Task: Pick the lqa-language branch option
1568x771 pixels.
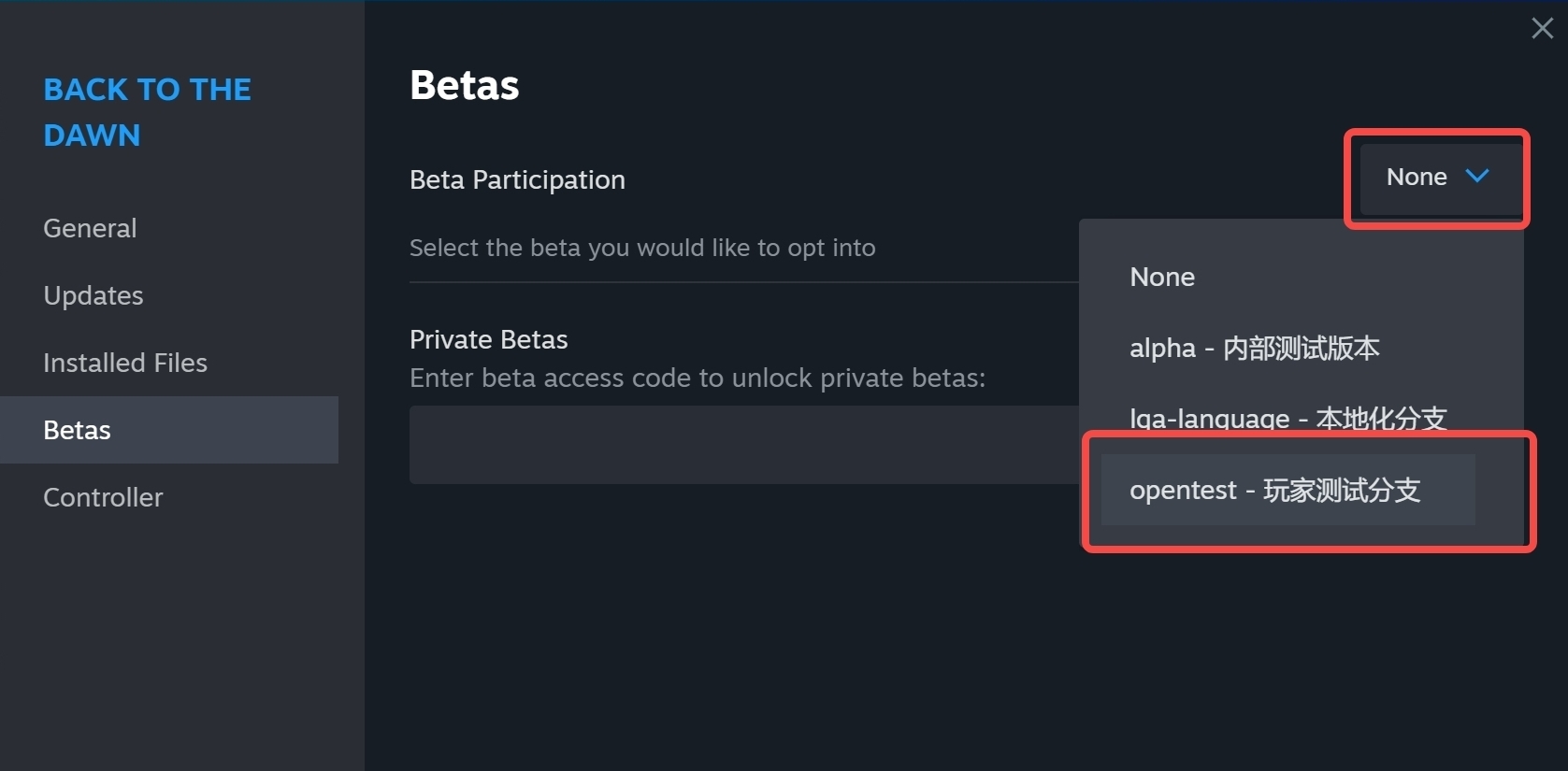Action: [x=1287, y=418]
